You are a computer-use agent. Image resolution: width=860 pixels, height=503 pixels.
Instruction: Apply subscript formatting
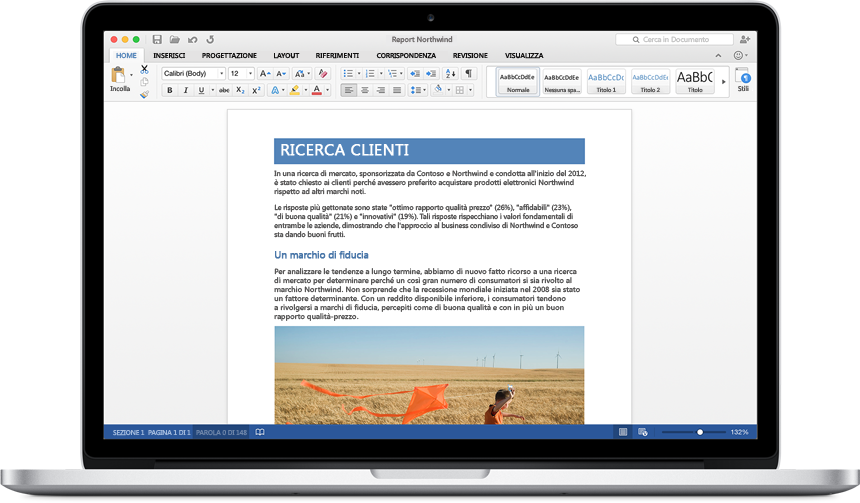point(240,91)
